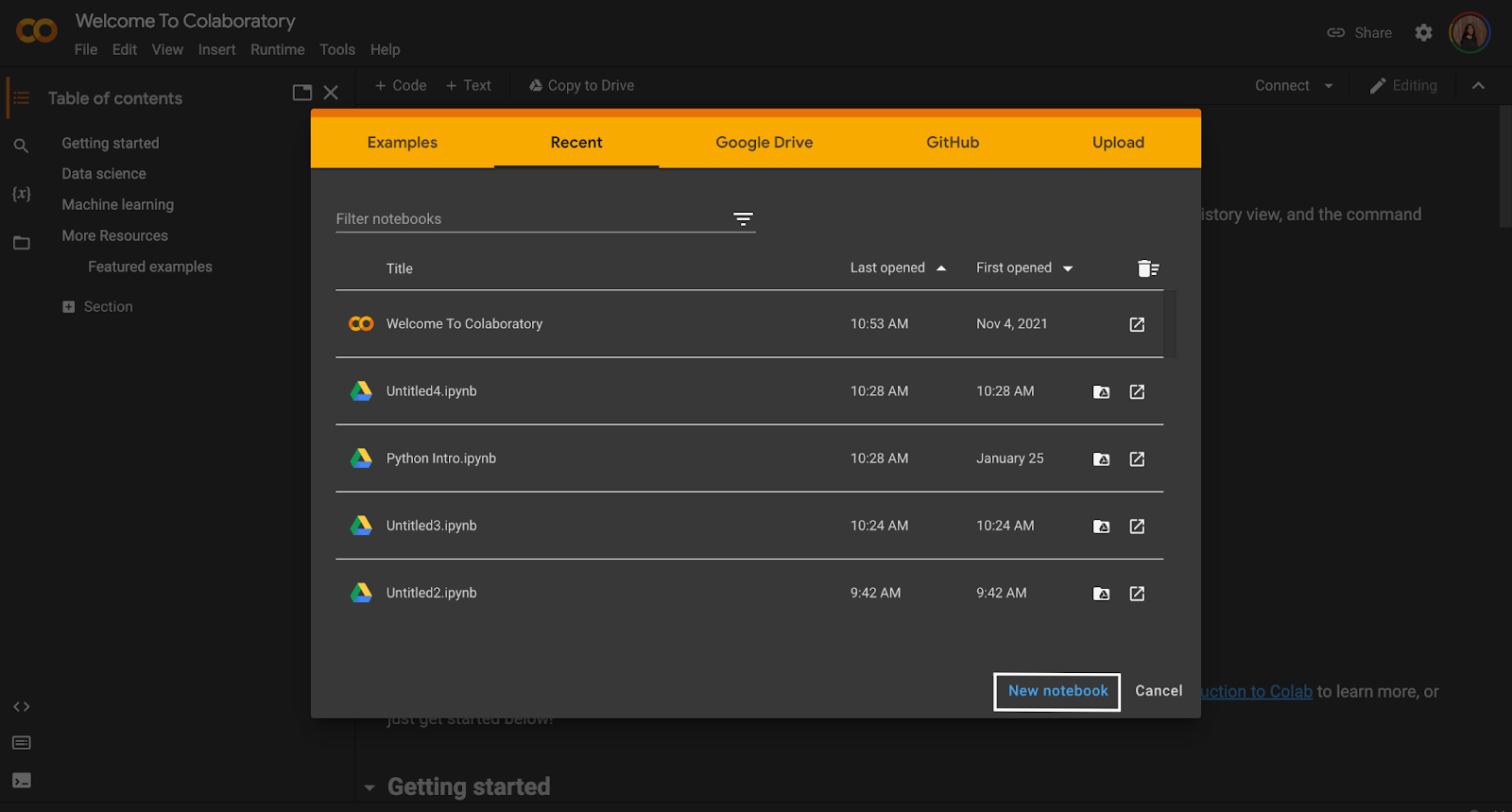Switch to the Examples tab
1512x812 pixels.
click(x=403, y=143)
